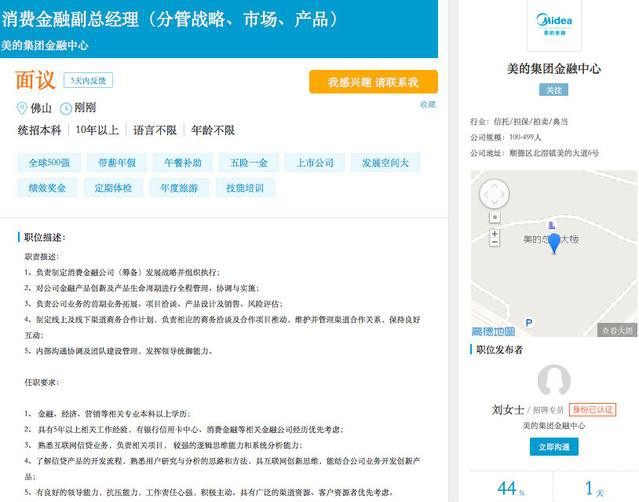Viewport: 639px width, 502px height.
Task: Click the map building icon above marker
Action: point(551,225)
